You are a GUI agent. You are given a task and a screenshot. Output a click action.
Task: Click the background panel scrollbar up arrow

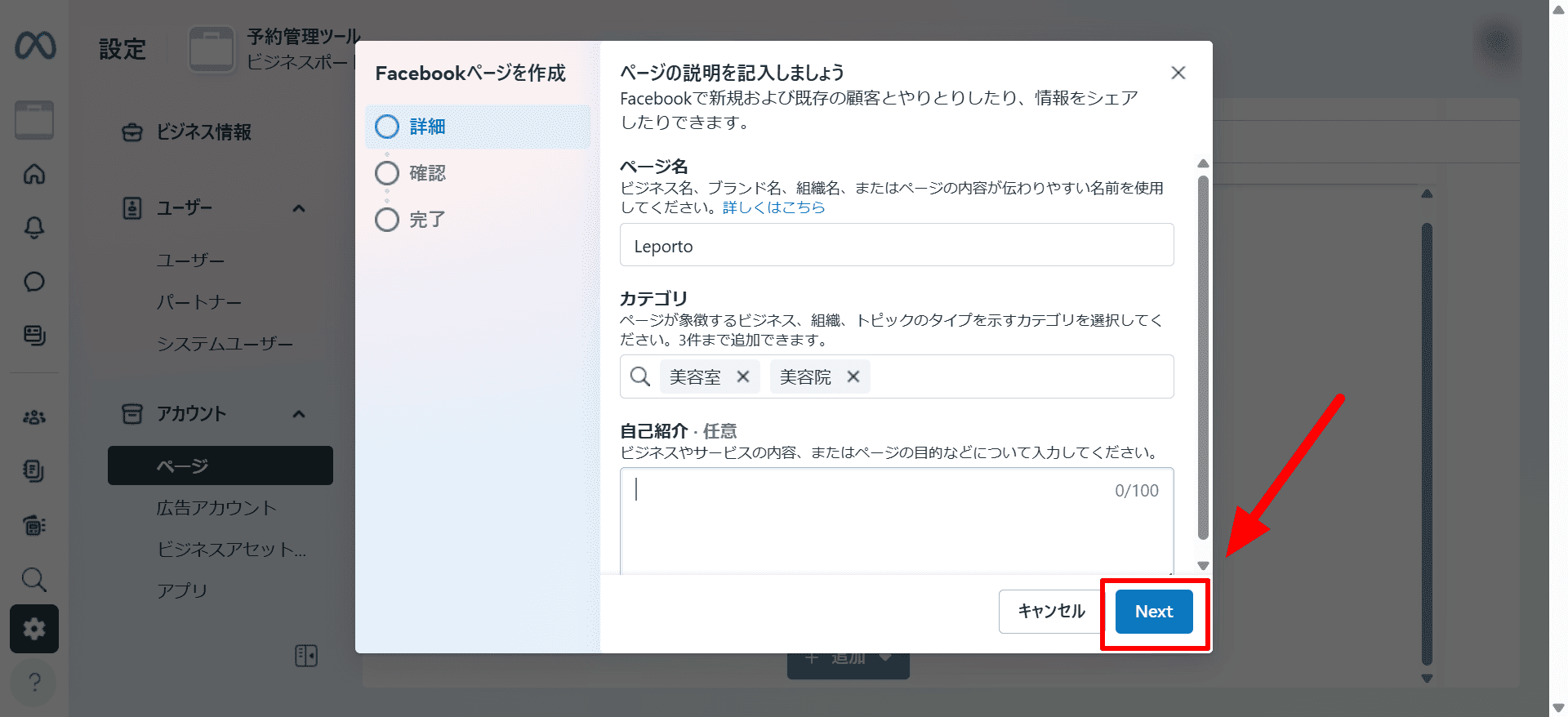coord(1427,194)
